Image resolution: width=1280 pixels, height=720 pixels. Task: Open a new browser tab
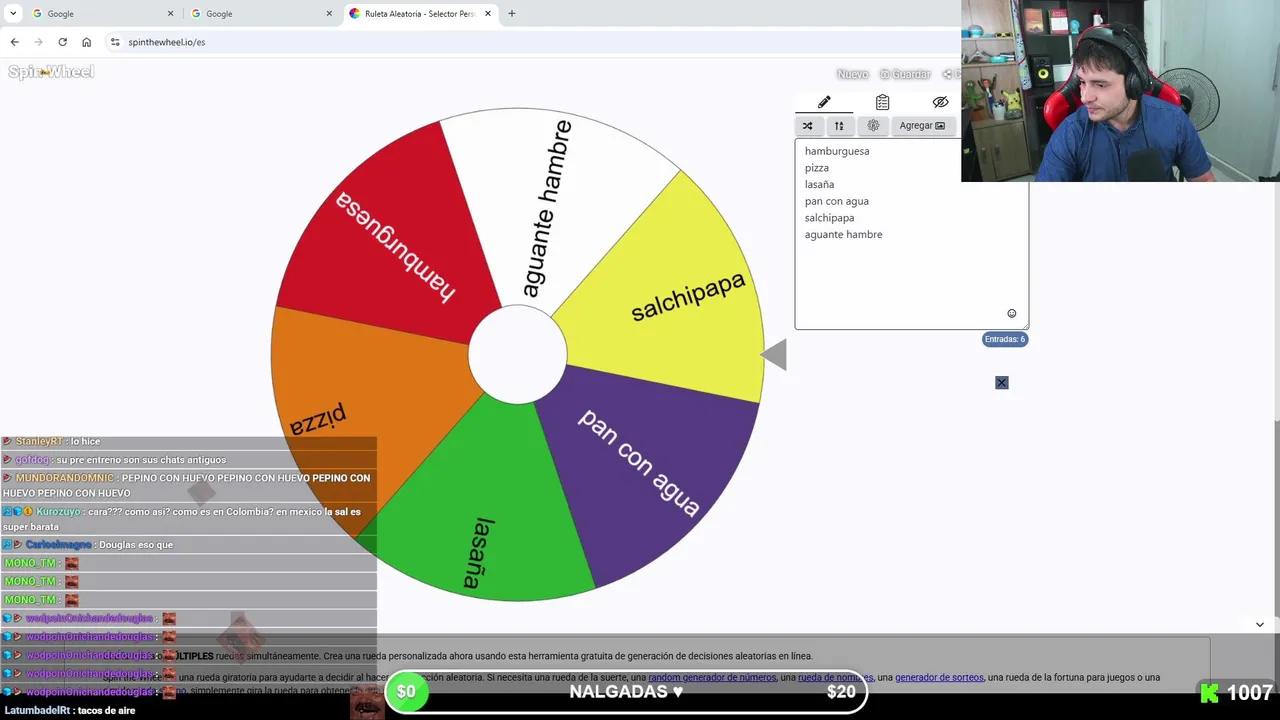(512, 14)
